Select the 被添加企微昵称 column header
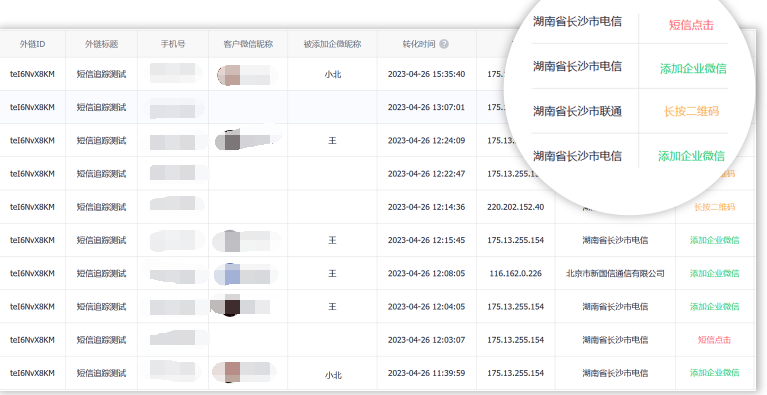This screenshot has height=395, width=767. [332, 44]
